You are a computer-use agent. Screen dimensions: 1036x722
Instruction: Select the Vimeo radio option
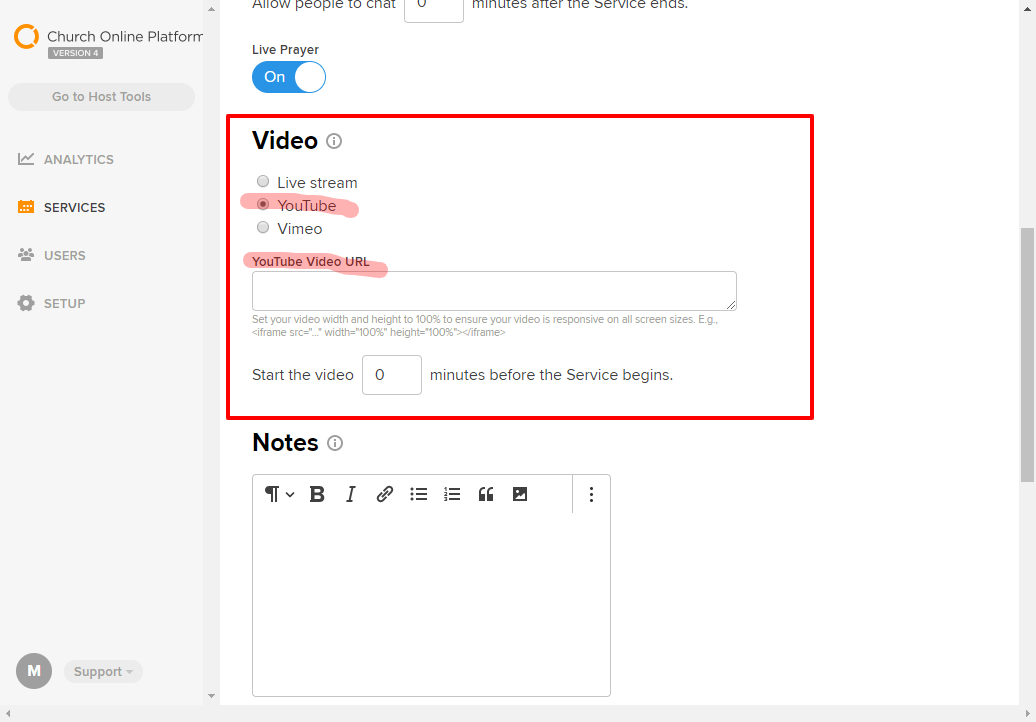[x=263, y=228]
